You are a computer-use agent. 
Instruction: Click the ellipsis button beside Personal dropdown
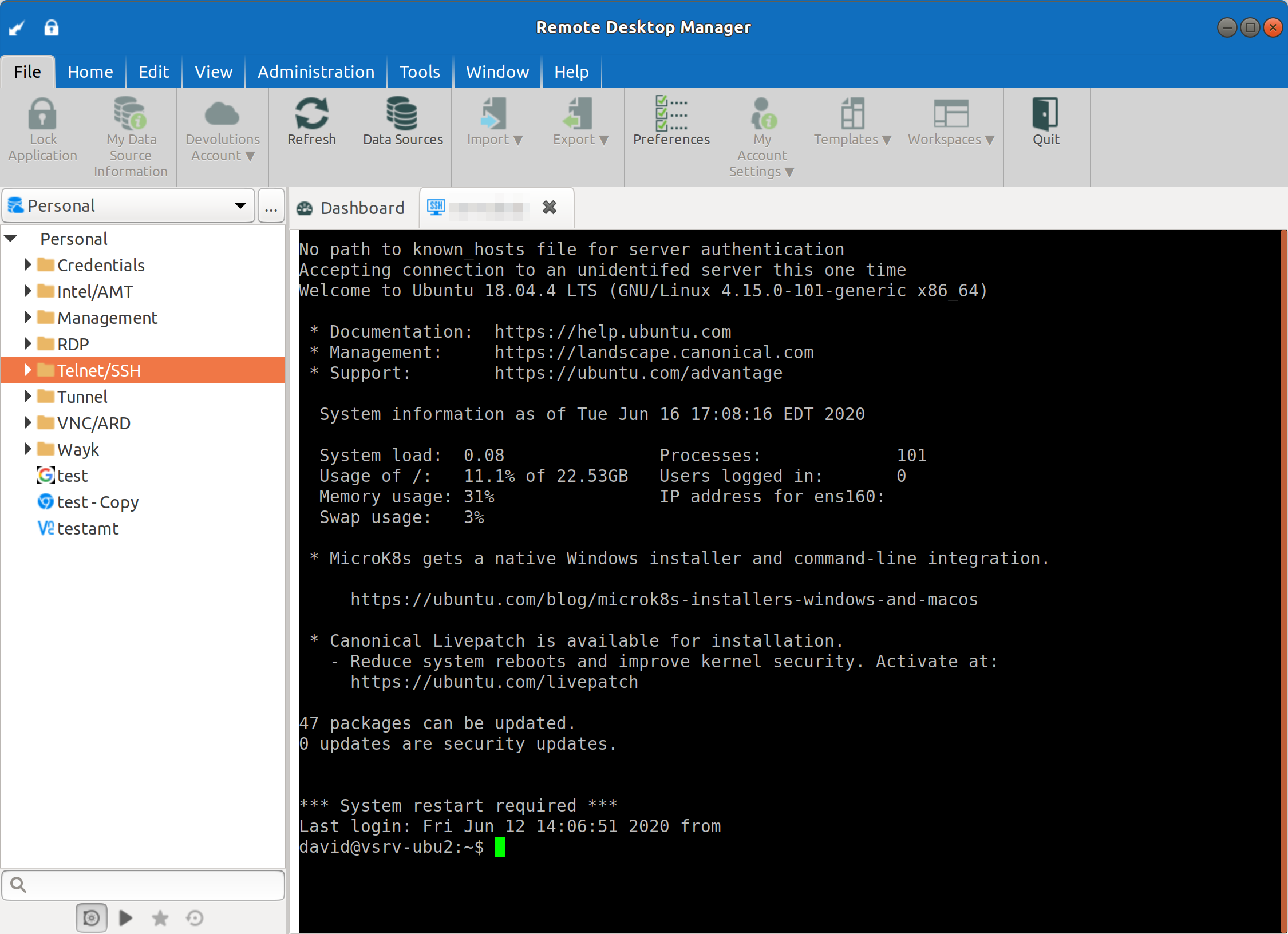(x=271, y=207)
